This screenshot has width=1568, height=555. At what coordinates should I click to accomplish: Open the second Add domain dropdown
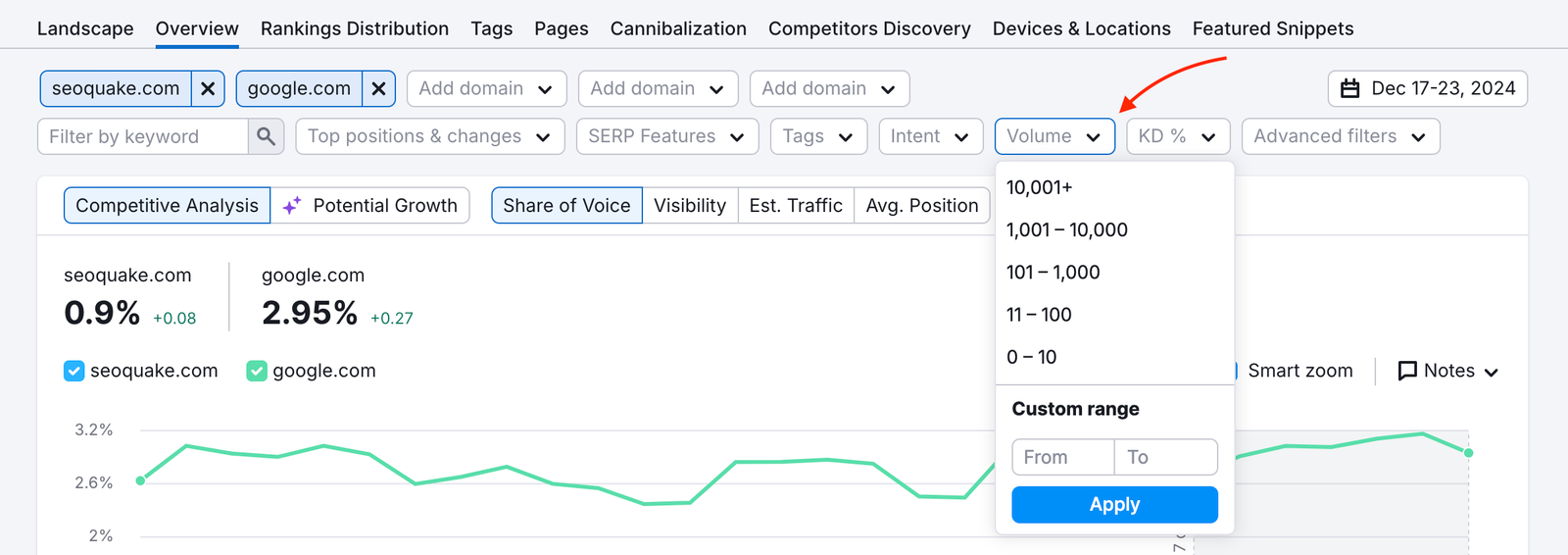658,88
